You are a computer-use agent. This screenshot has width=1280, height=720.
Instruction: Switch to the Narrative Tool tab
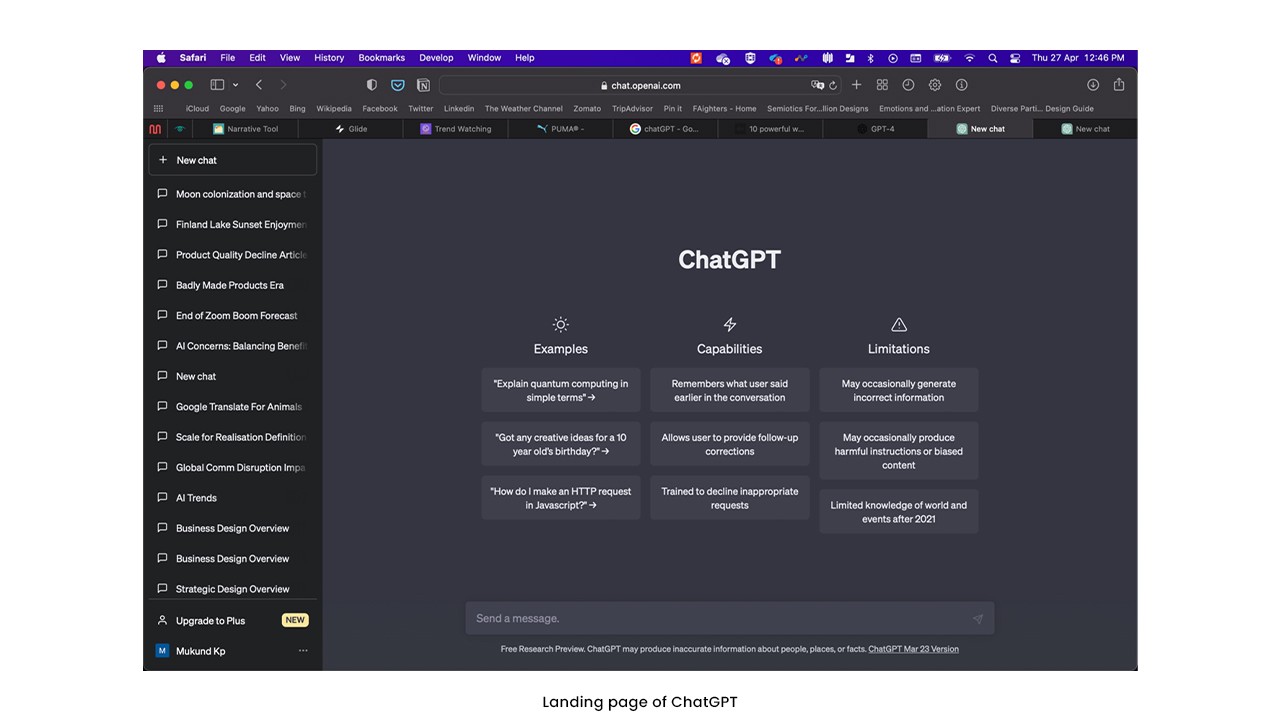click(245, 129)
